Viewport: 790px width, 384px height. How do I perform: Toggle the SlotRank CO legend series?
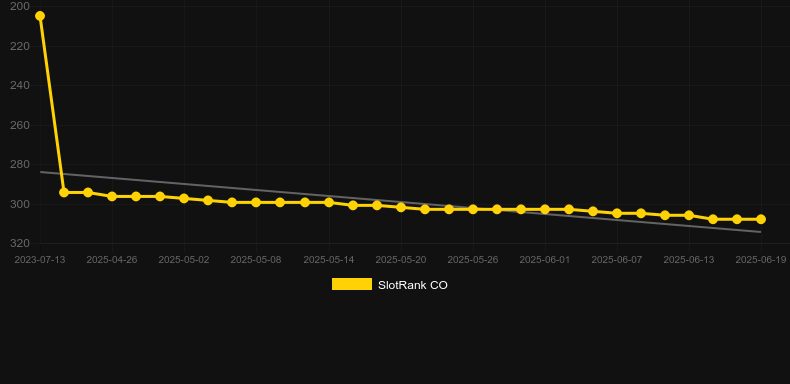[x=389, y=285]
